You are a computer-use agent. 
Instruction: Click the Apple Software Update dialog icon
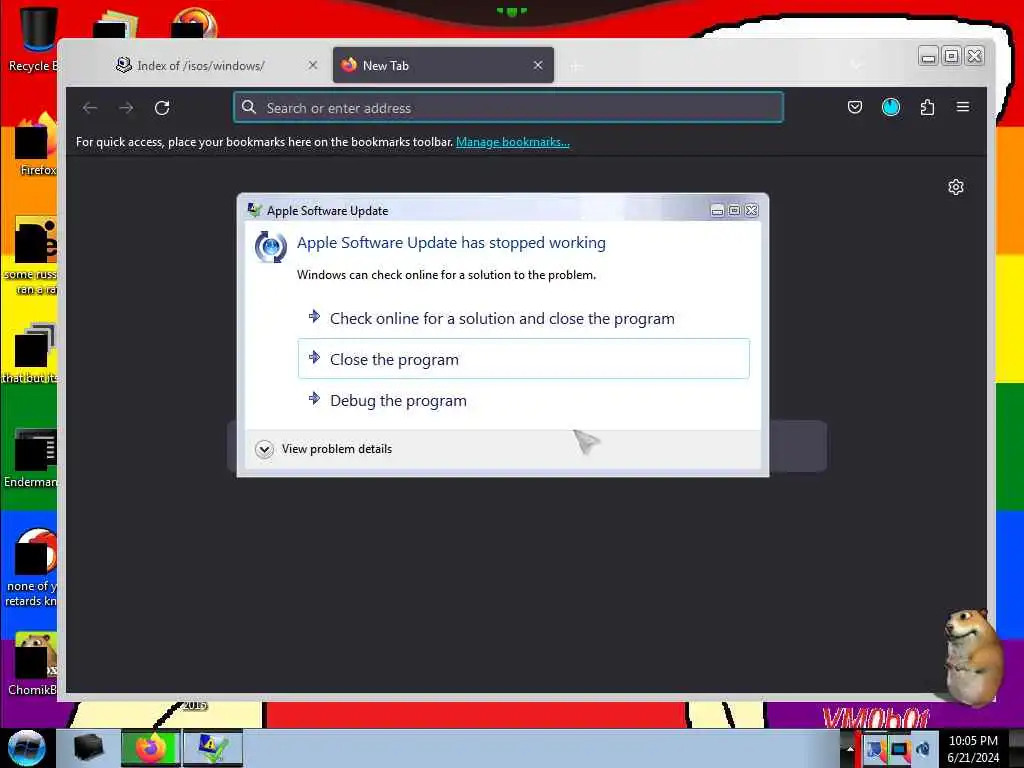(254, 210)
